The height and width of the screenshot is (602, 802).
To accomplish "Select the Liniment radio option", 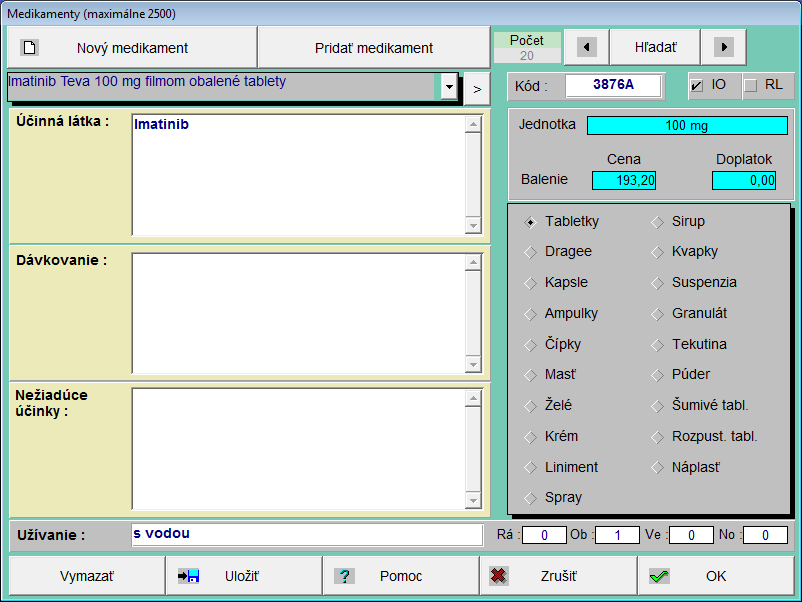I will [530, 467].
